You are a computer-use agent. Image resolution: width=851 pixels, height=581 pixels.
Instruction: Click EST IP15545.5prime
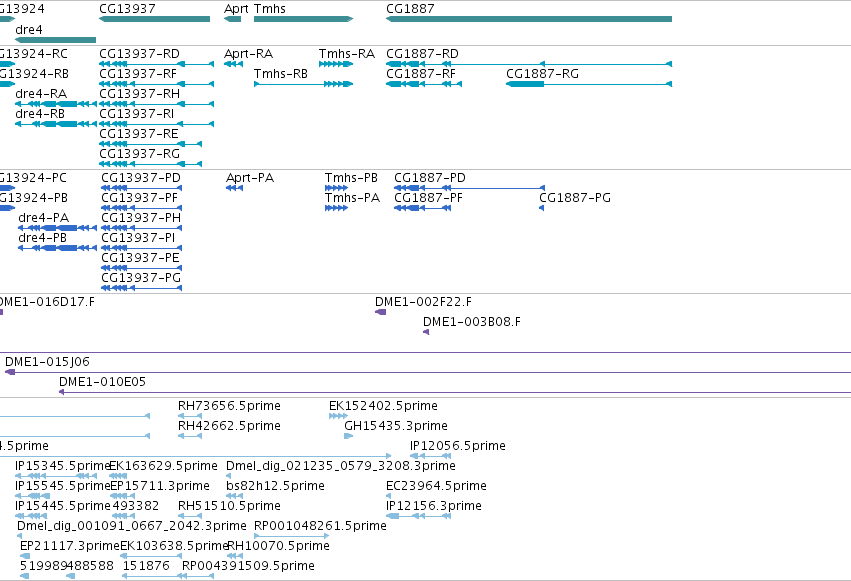[x=33, y=496]
